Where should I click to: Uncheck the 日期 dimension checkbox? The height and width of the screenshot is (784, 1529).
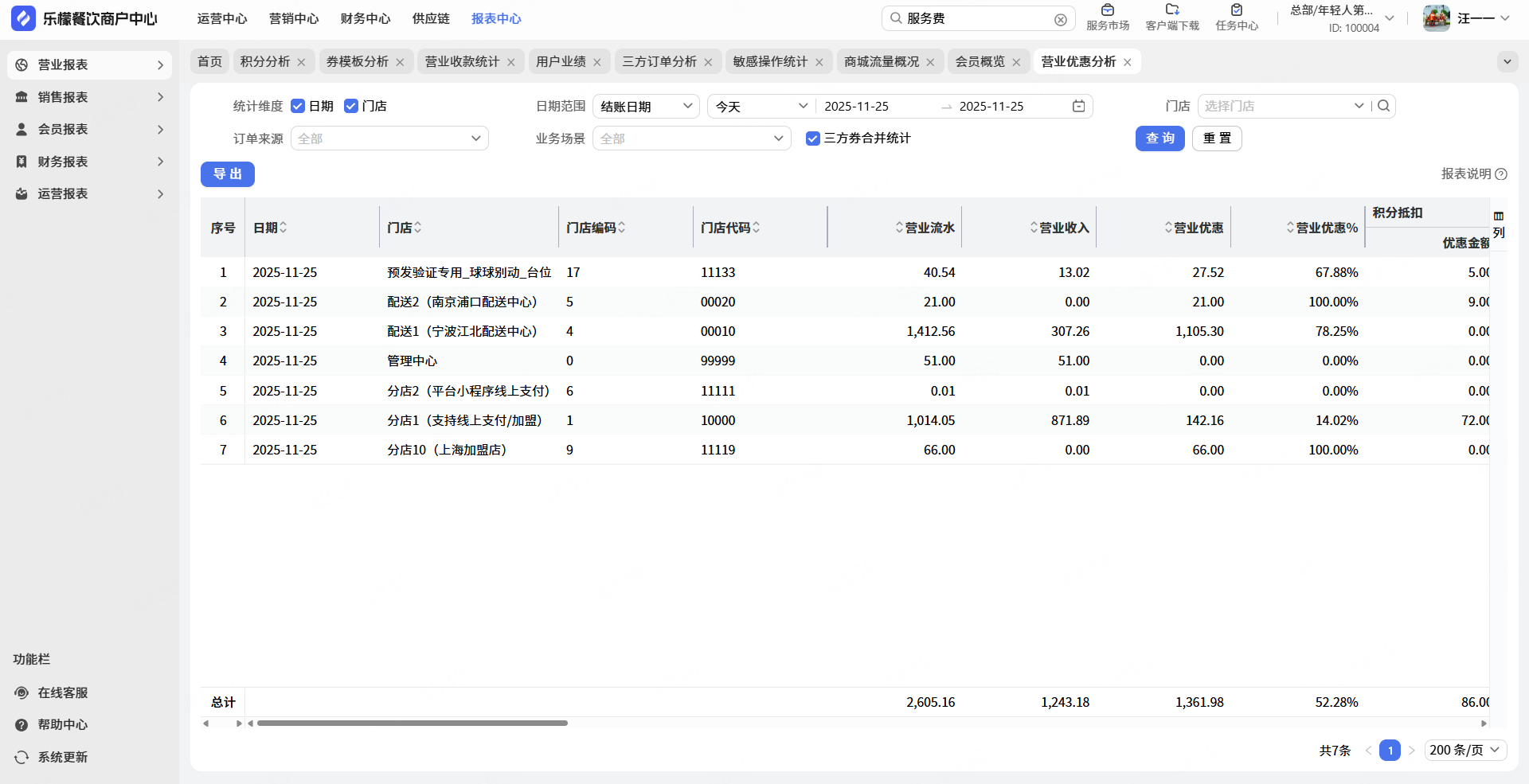click(298, 107)
